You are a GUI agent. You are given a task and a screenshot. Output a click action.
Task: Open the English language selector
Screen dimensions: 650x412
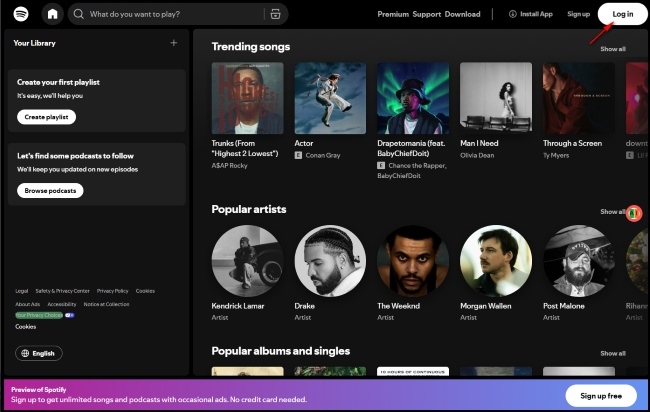tap(39, 353)
